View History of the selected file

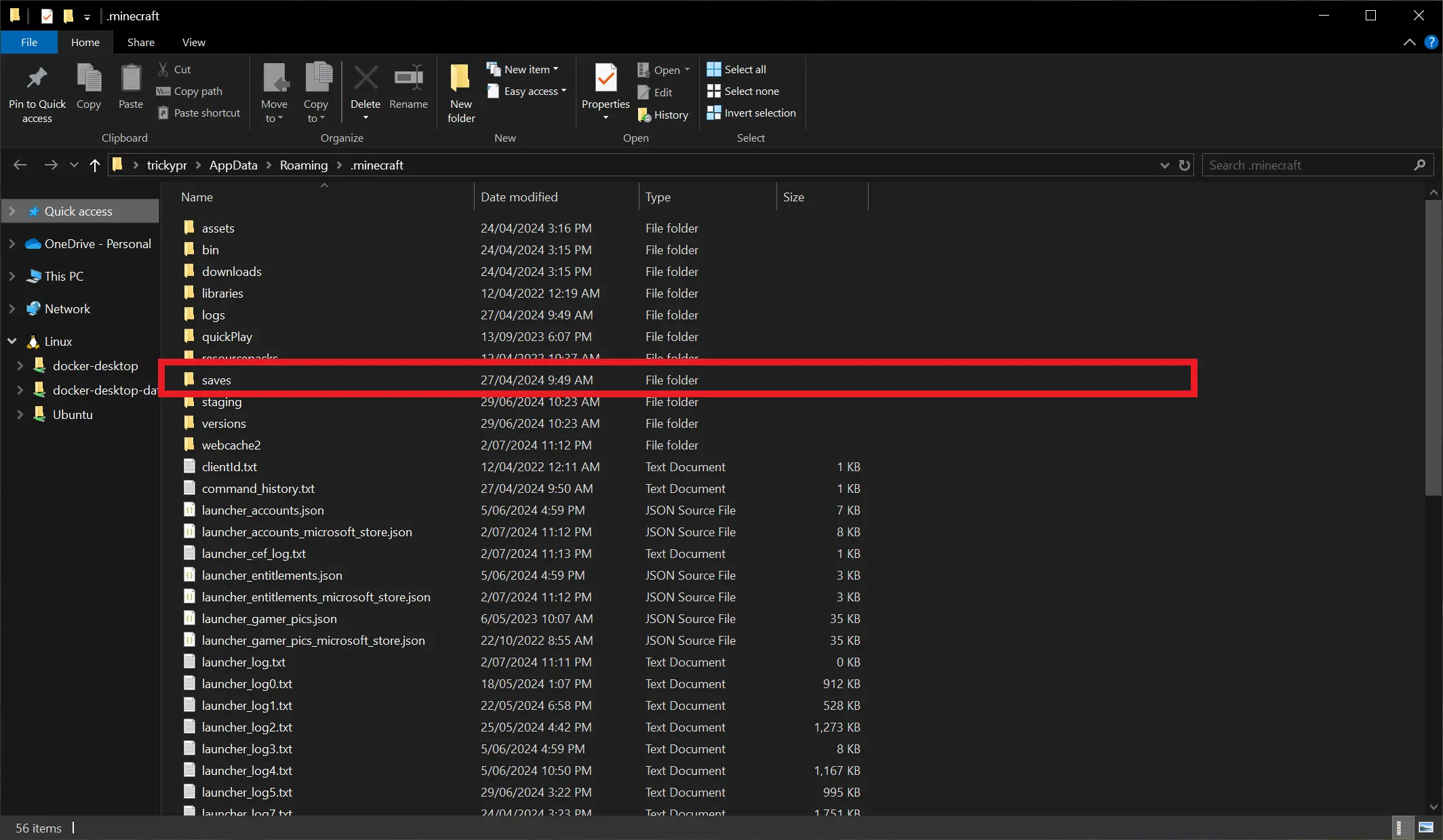tap(663, 115)
